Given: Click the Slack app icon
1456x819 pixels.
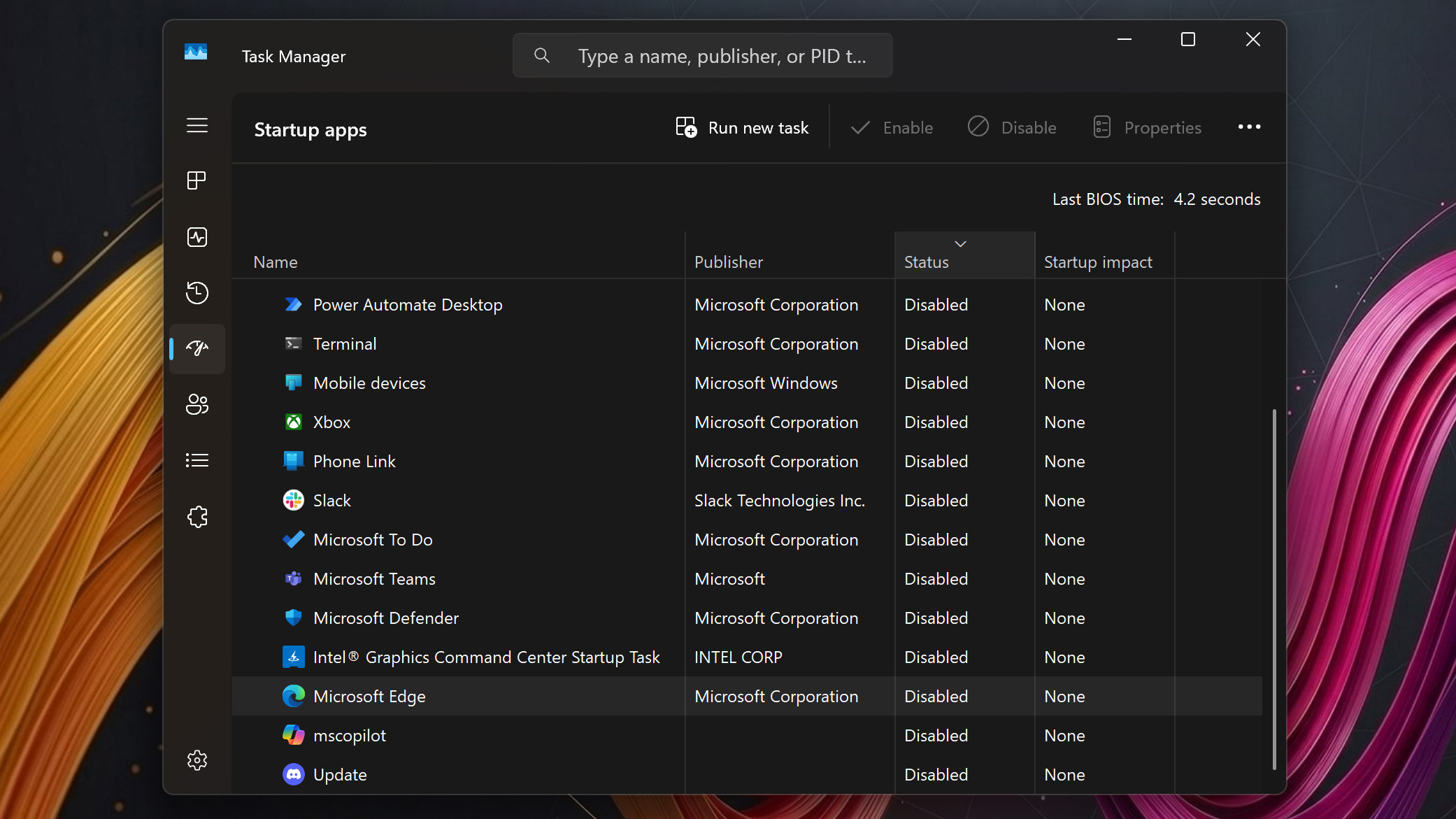Looking at the screenshot, I should click(x=294, y=500).
